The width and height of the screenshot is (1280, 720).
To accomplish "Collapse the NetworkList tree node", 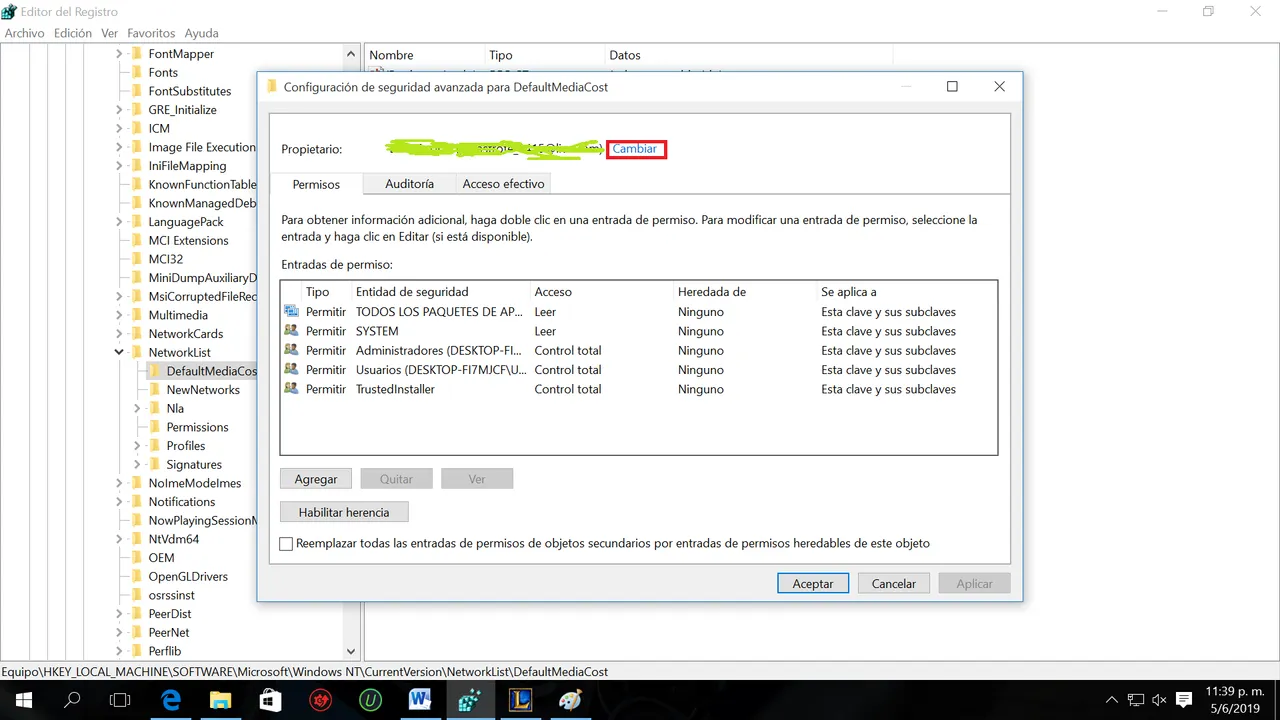I will (119, 352).
